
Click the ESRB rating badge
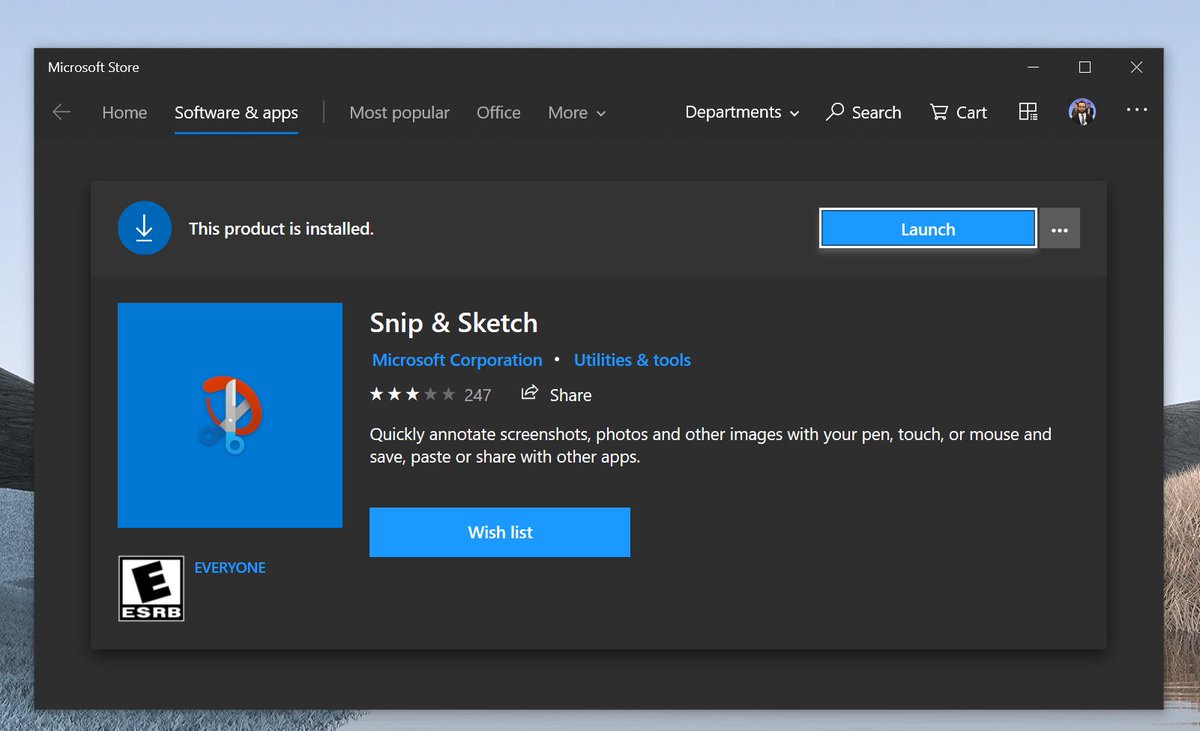pyautogui.click(x=151, y=588)
